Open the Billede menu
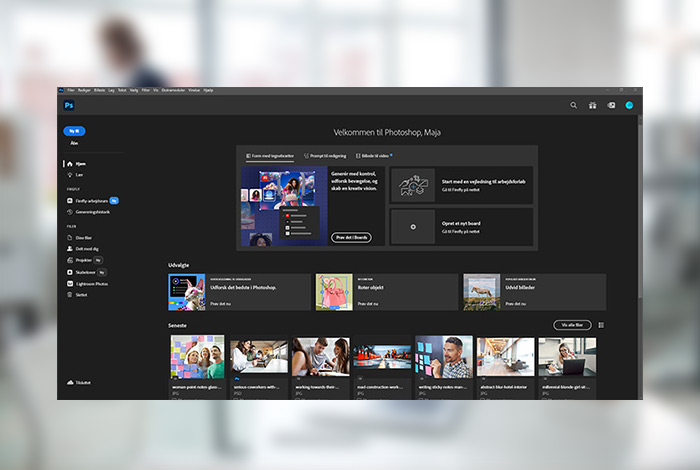The height and width of the screenshot is (470, 700). click(x=100, y=90)
